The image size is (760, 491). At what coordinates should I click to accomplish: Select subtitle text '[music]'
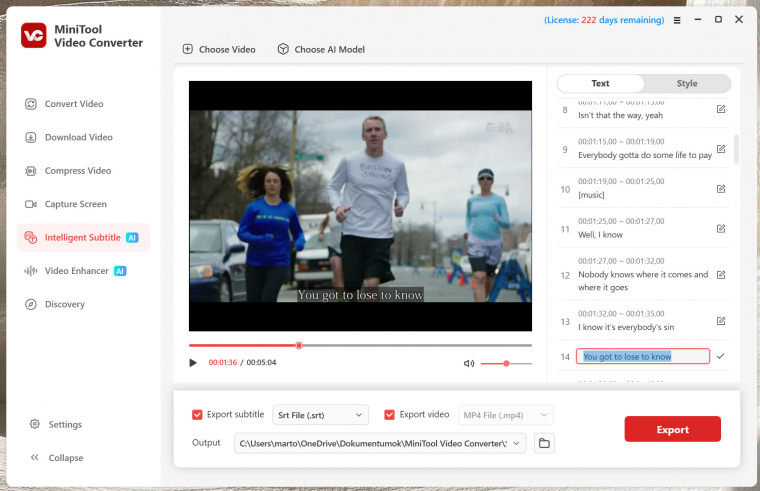pos(591,195)
